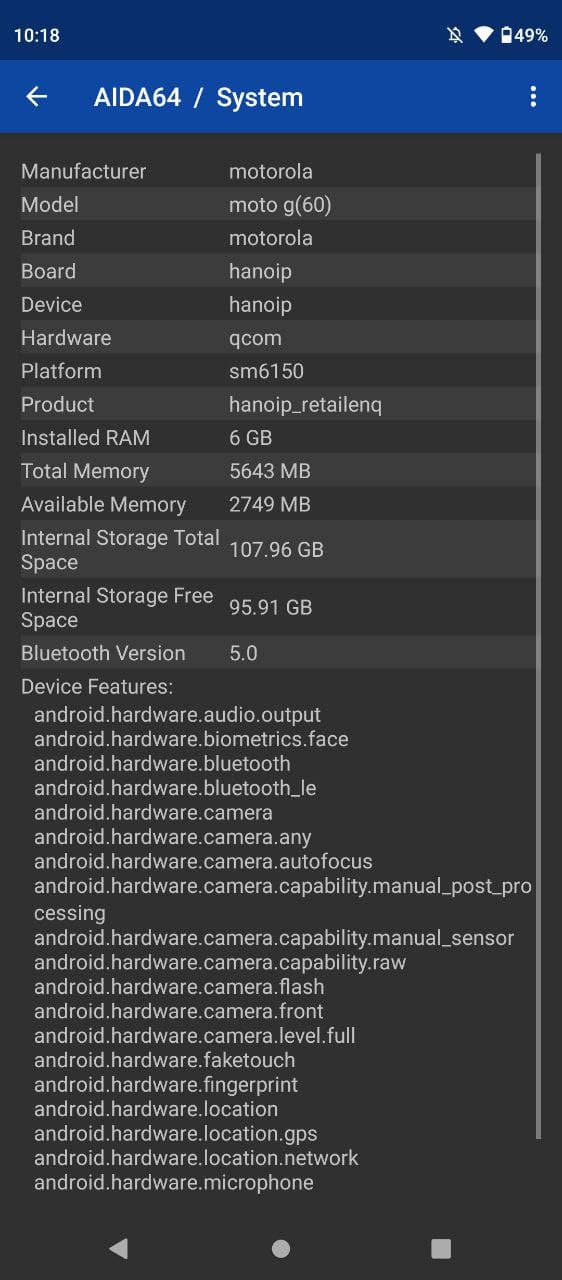562x1280 pixels.
Task: Click the vertical scrollbar on right edge
Action: (539, 645)
